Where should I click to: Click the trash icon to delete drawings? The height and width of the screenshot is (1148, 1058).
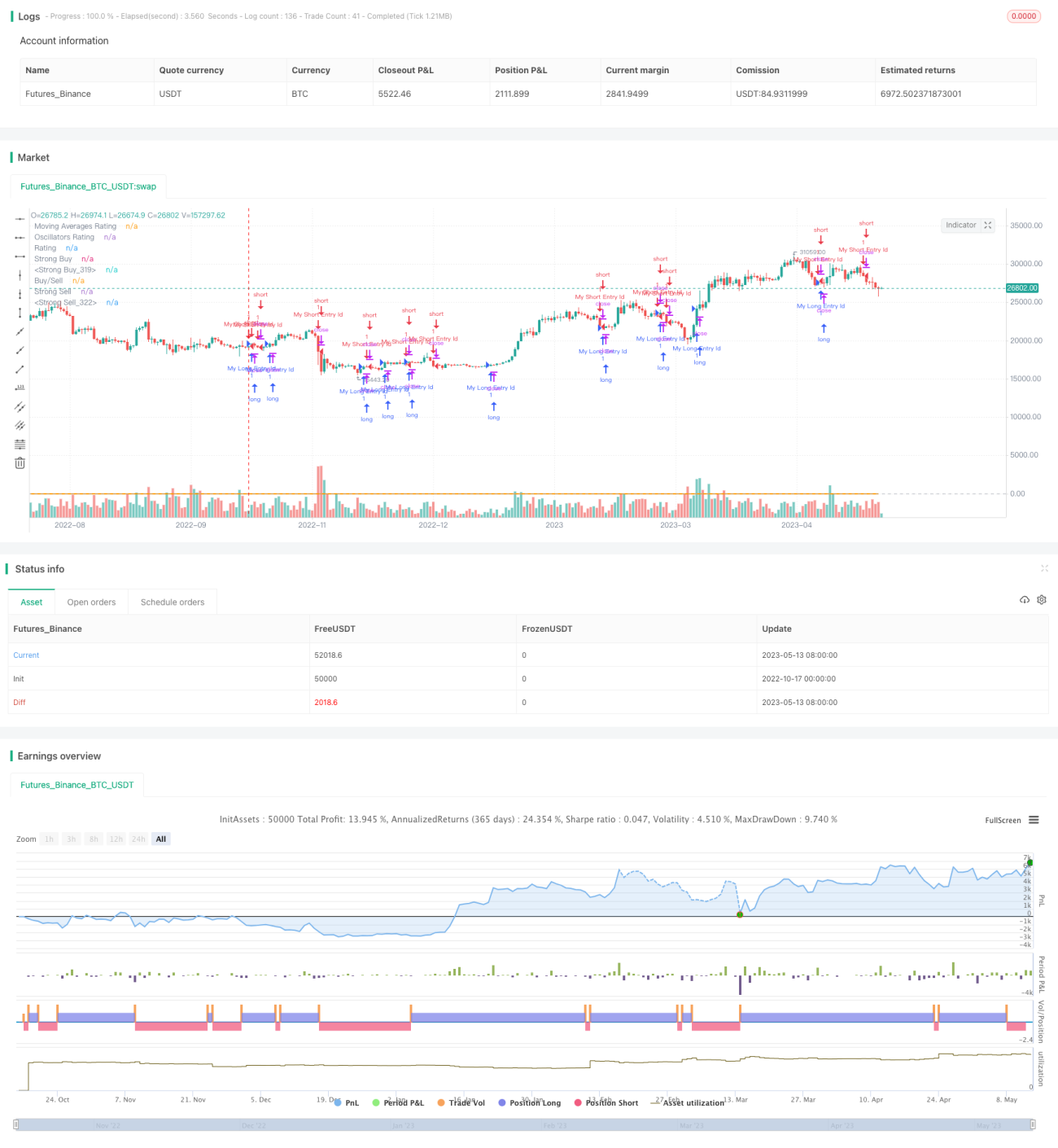click(20, 463)
